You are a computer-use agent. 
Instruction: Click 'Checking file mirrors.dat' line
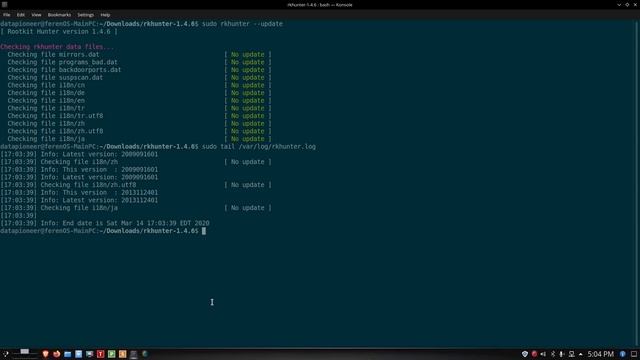(53, 54)
